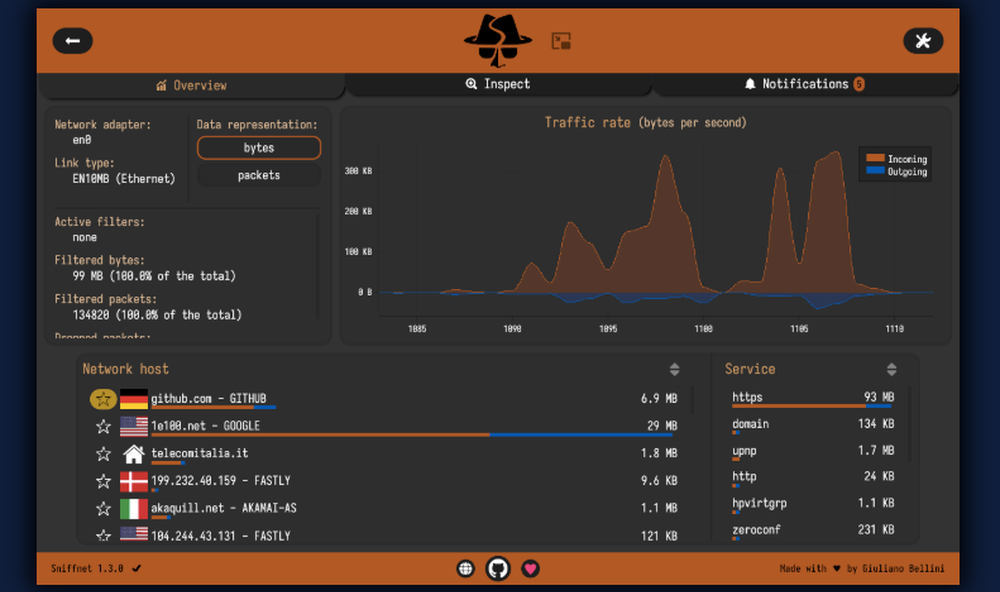1000x592 pixels.
Task: Favorite the 1e100.net GOOGLE host
Action: click(103, 426)
